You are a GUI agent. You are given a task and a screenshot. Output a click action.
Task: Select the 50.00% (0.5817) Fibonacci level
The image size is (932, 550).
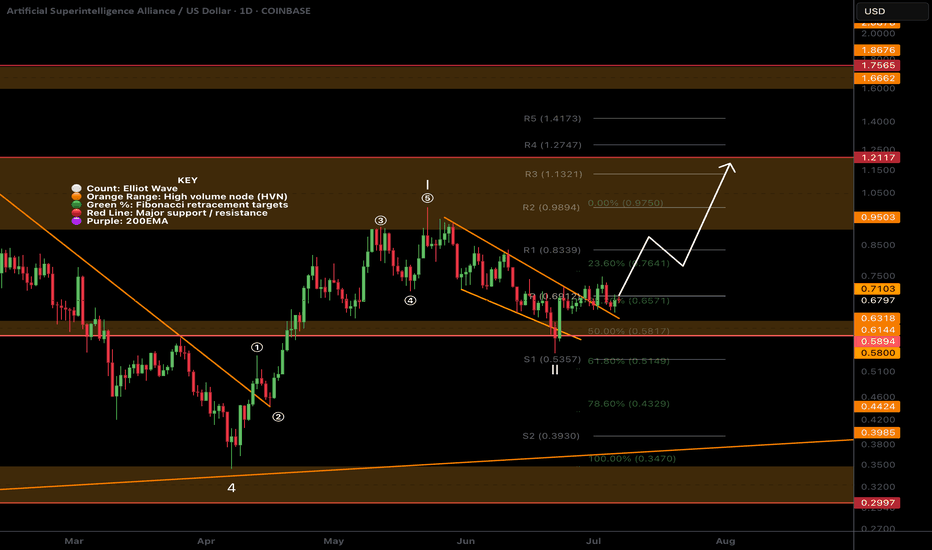tap(629, 331)
